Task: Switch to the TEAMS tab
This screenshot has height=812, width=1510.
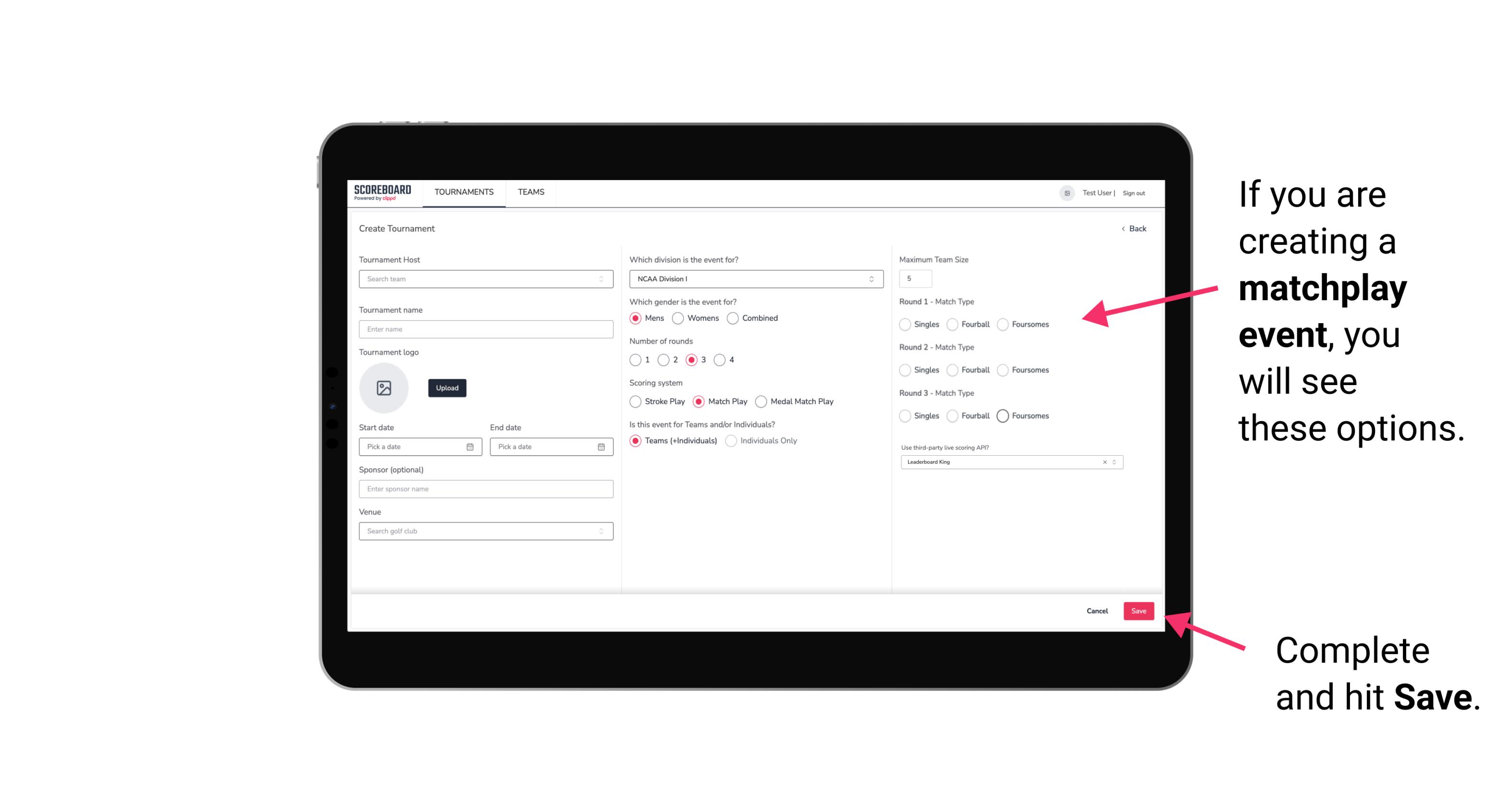Action: [x=531, y=192]
